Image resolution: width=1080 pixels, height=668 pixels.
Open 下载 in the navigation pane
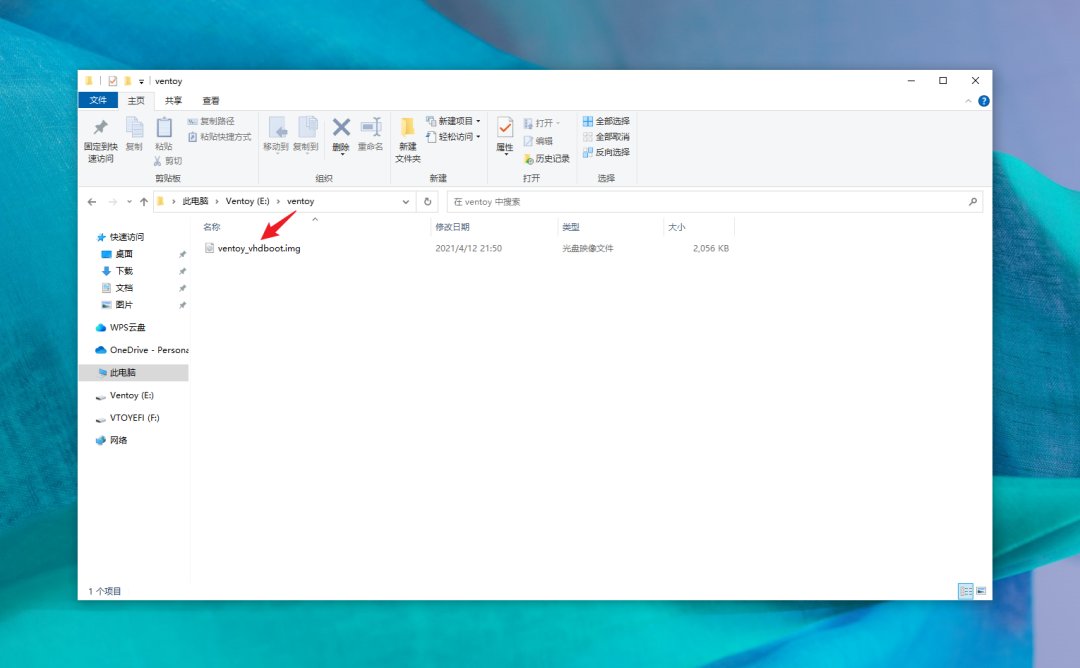pyautogui.click(x=124, y=271)
